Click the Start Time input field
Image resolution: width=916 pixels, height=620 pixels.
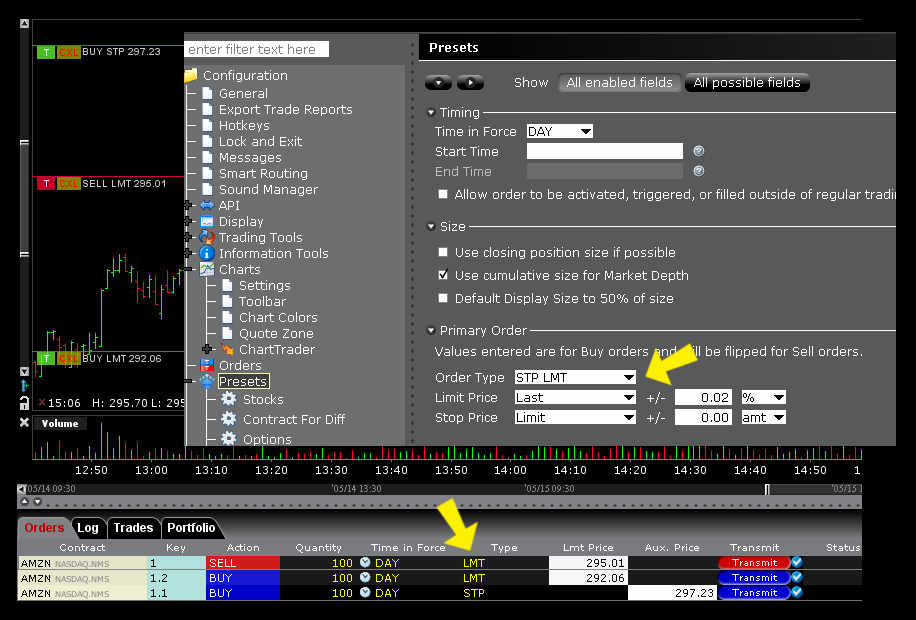pos(605,151)
